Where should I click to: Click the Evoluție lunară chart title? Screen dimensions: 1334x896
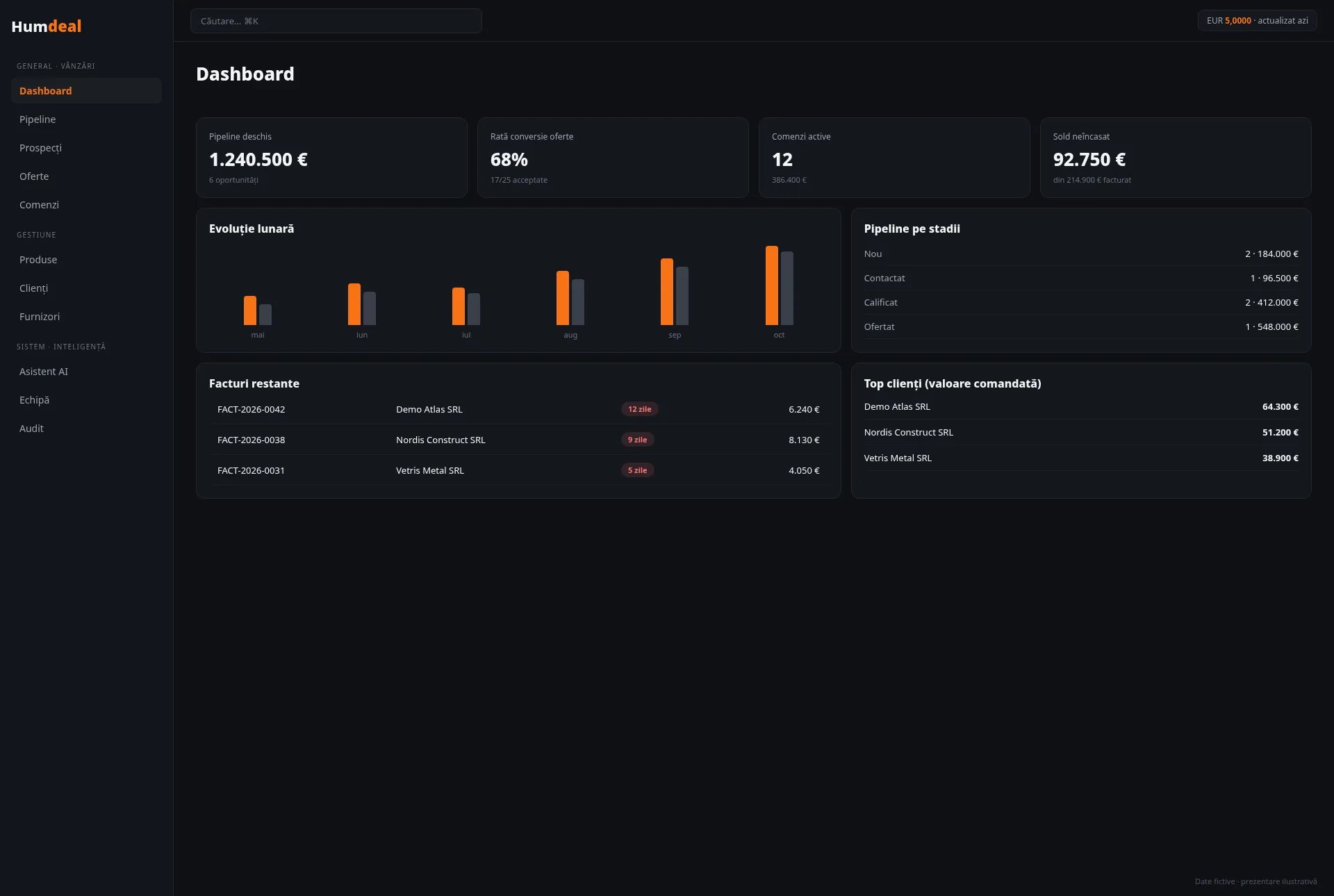click(252, 229)
